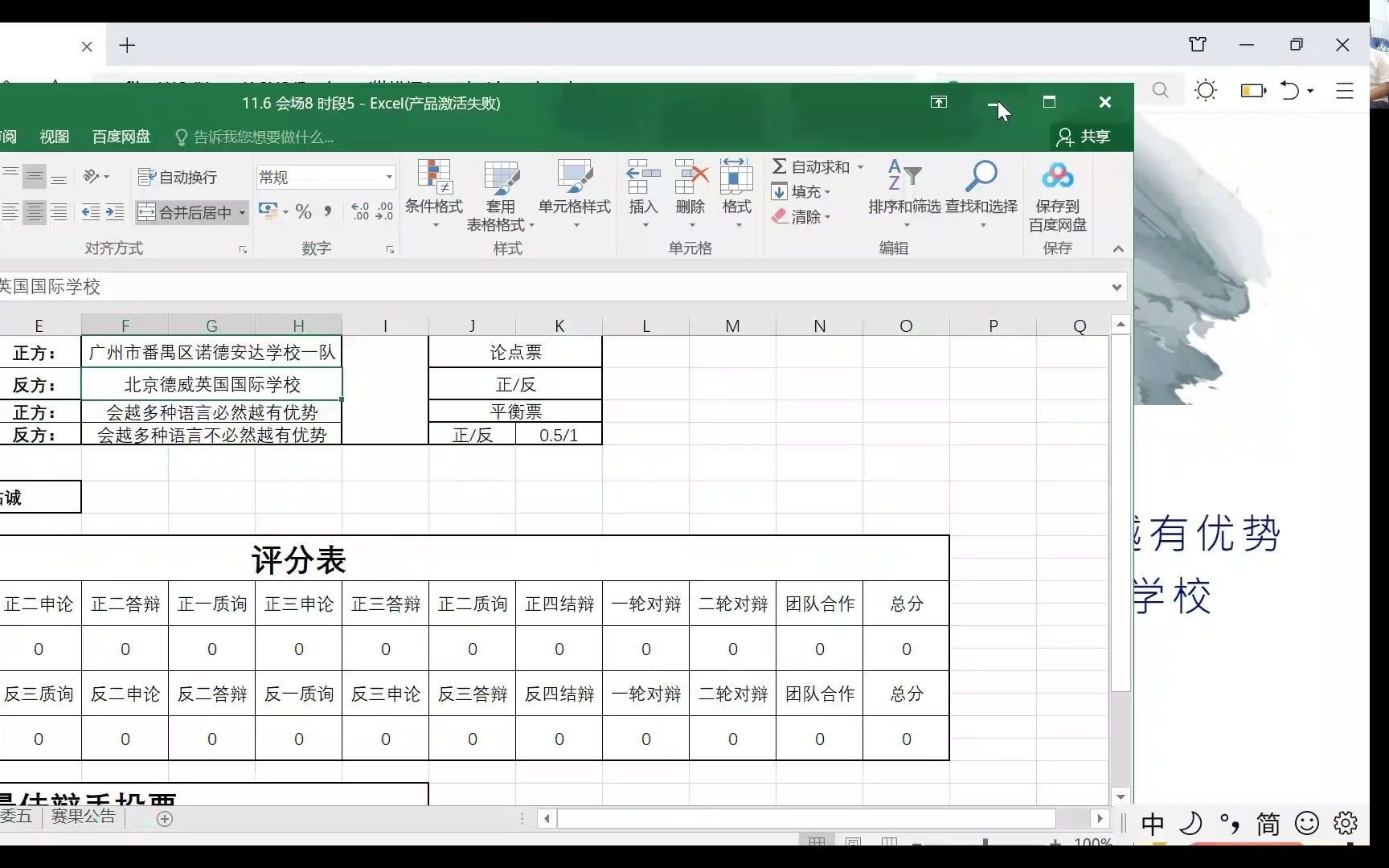Click the browser undo arrow icon
The image size is (1389, 868).
click(1289, 90)
